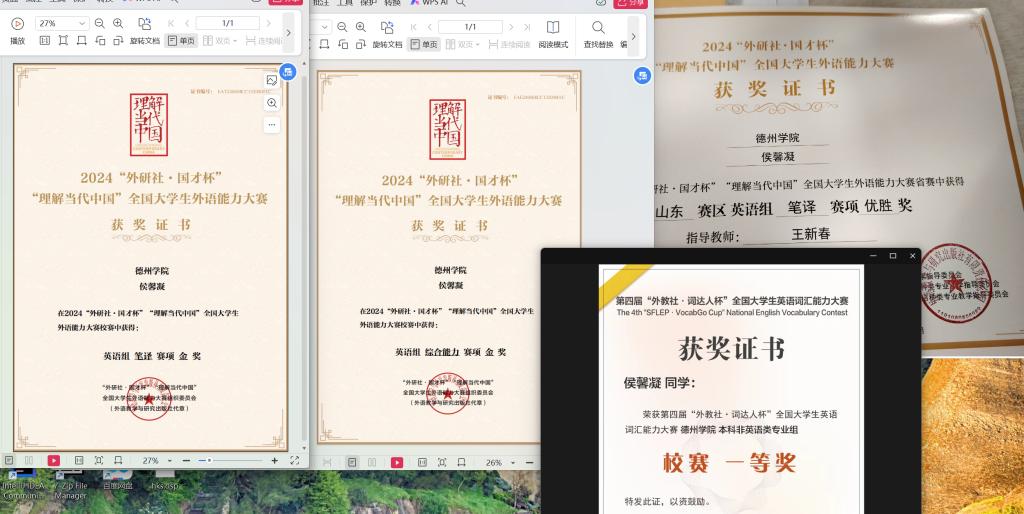Select 双页 double-page view in left window
The height and width of the screenshot is (514, 1024).
(218, 40)
